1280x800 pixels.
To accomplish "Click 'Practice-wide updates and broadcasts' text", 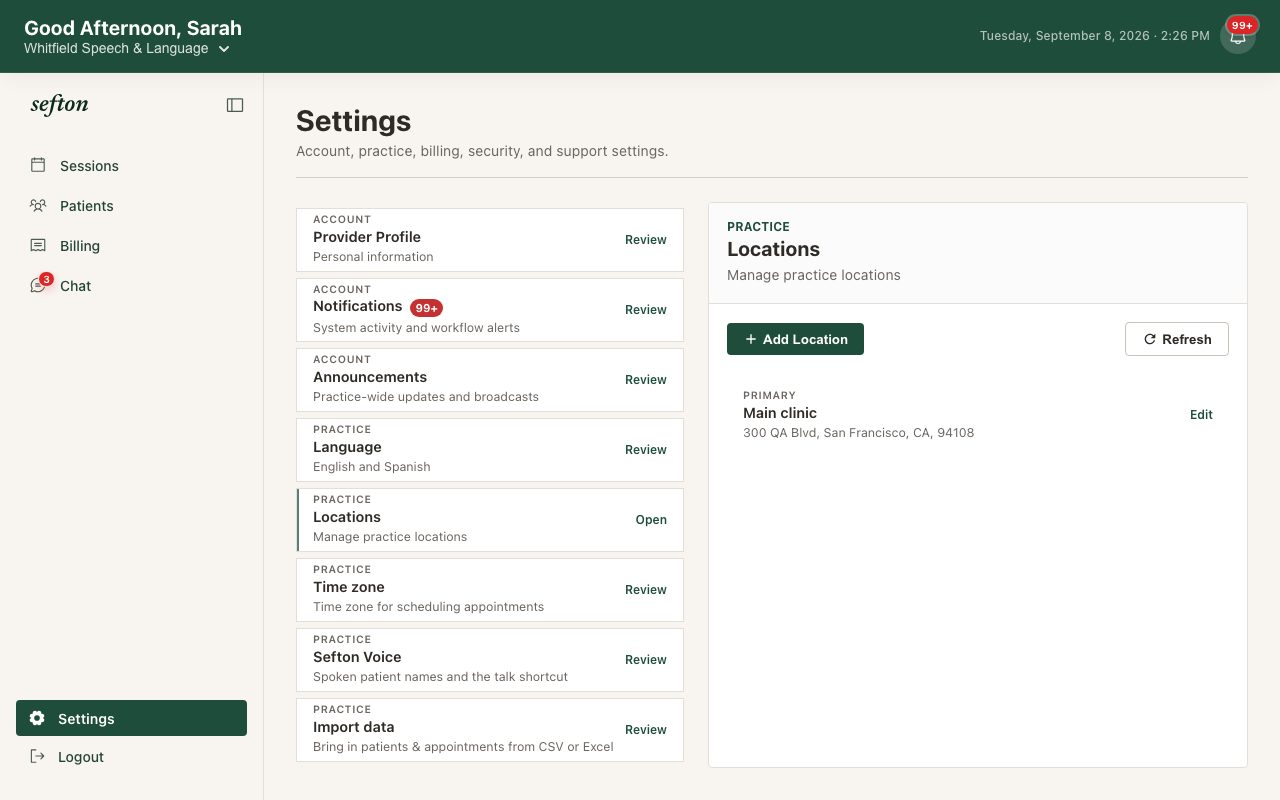I will click(x=426, y=397).
